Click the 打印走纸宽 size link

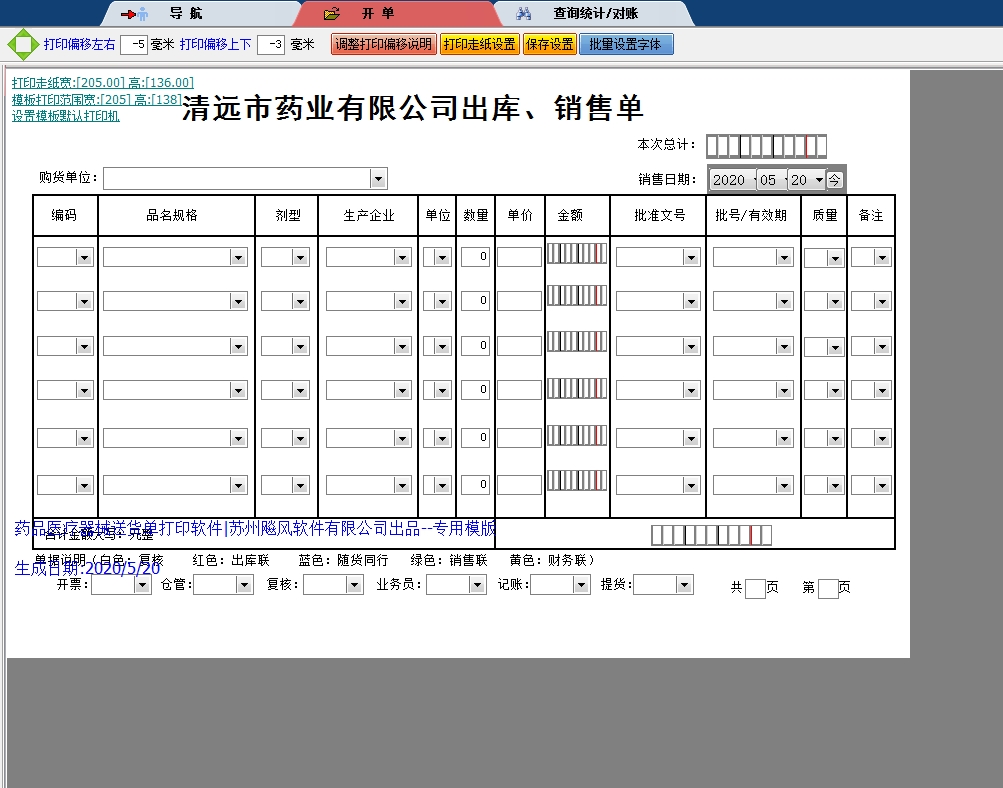pos(102,83)
